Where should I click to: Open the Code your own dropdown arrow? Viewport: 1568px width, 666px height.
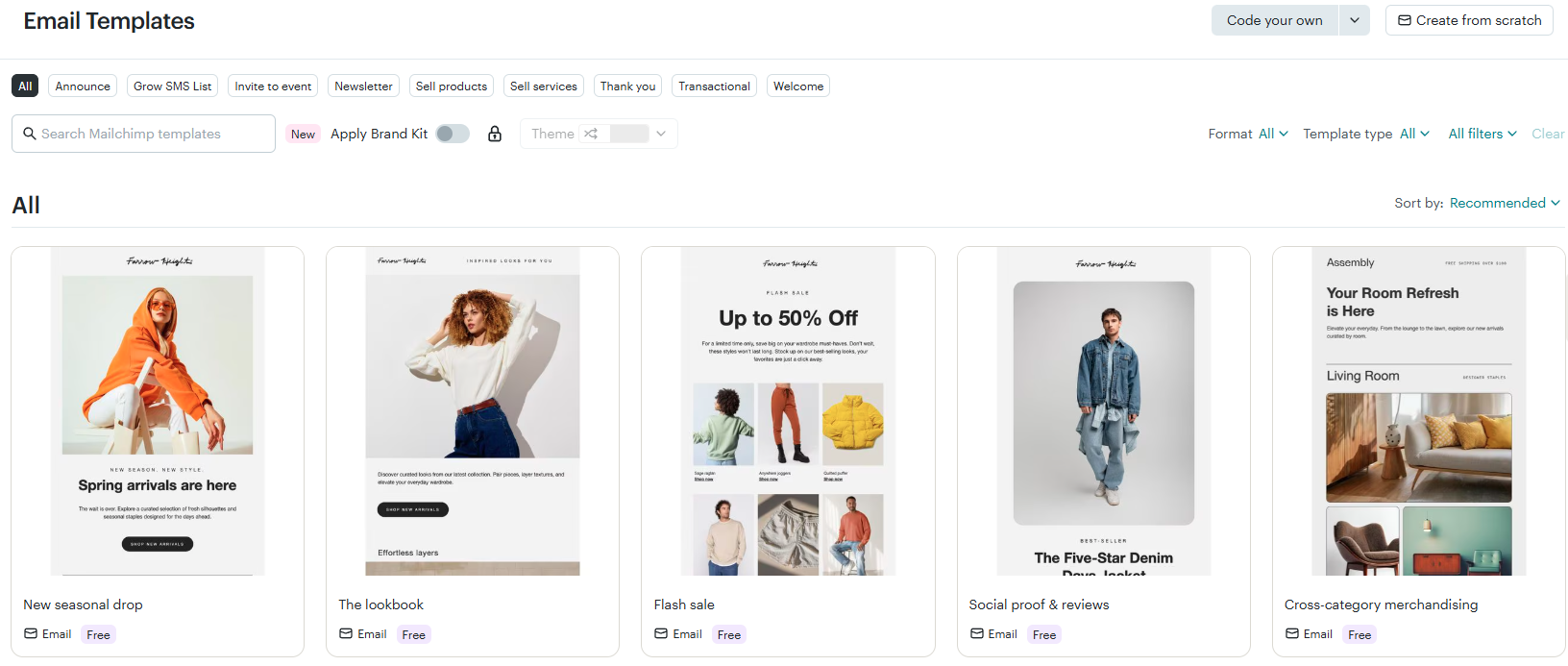point(1355,20)
